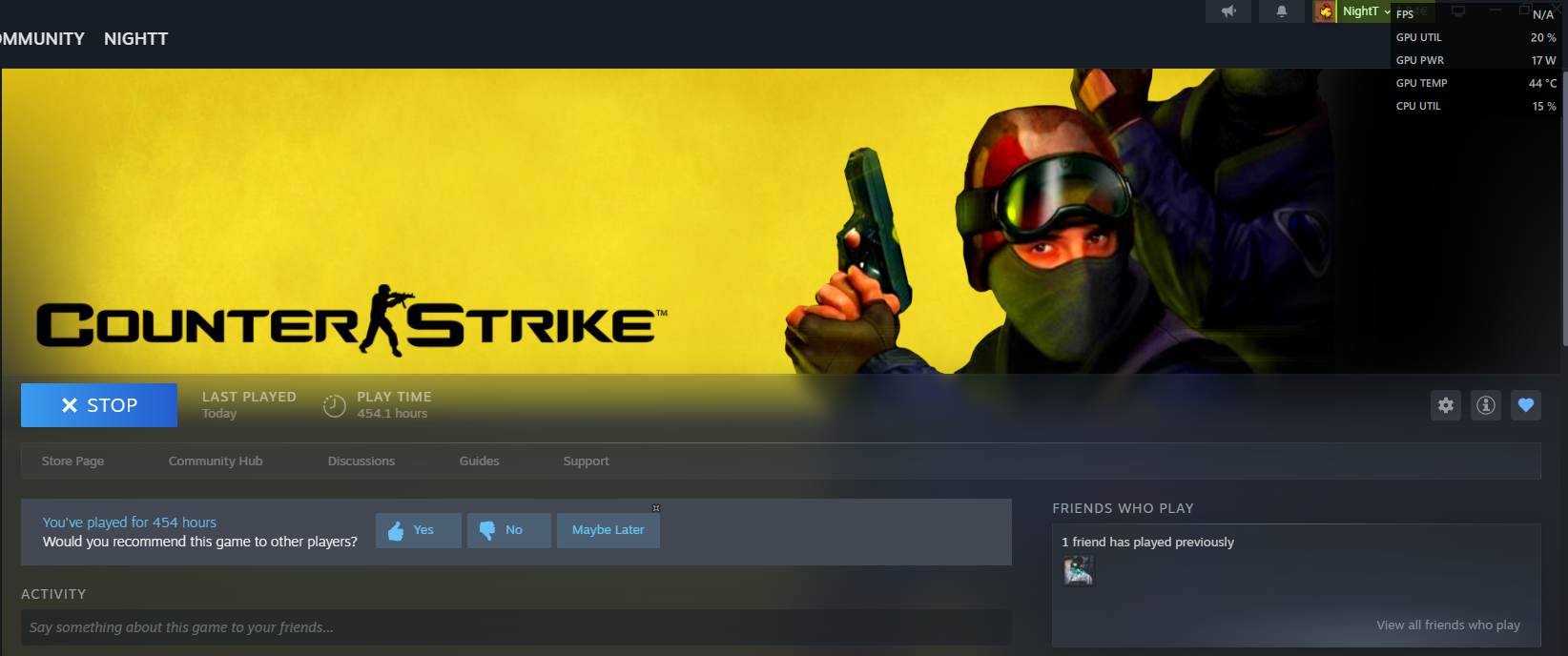Stop the running Counter-Strike game
Screen dimensions: 1568x656
(99, 405)
